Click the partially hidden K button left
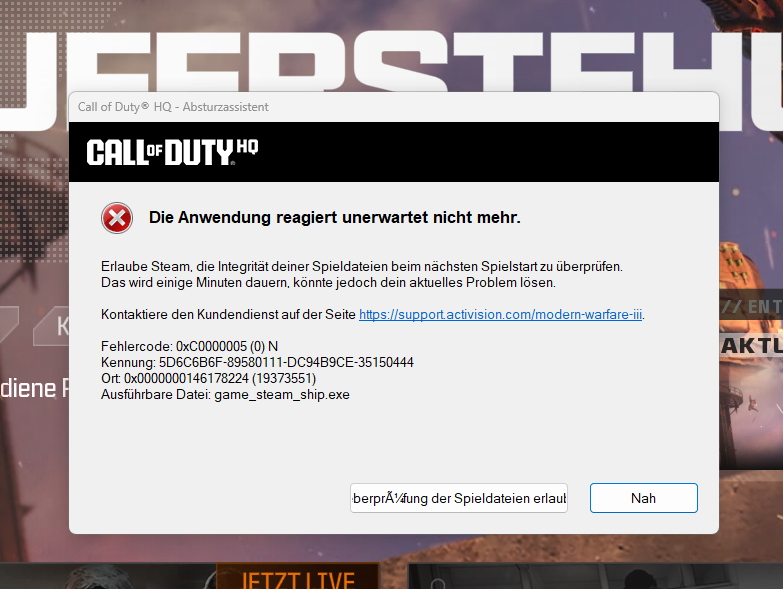This screenshot has height=589, width=783. click(x=51, y=326)
